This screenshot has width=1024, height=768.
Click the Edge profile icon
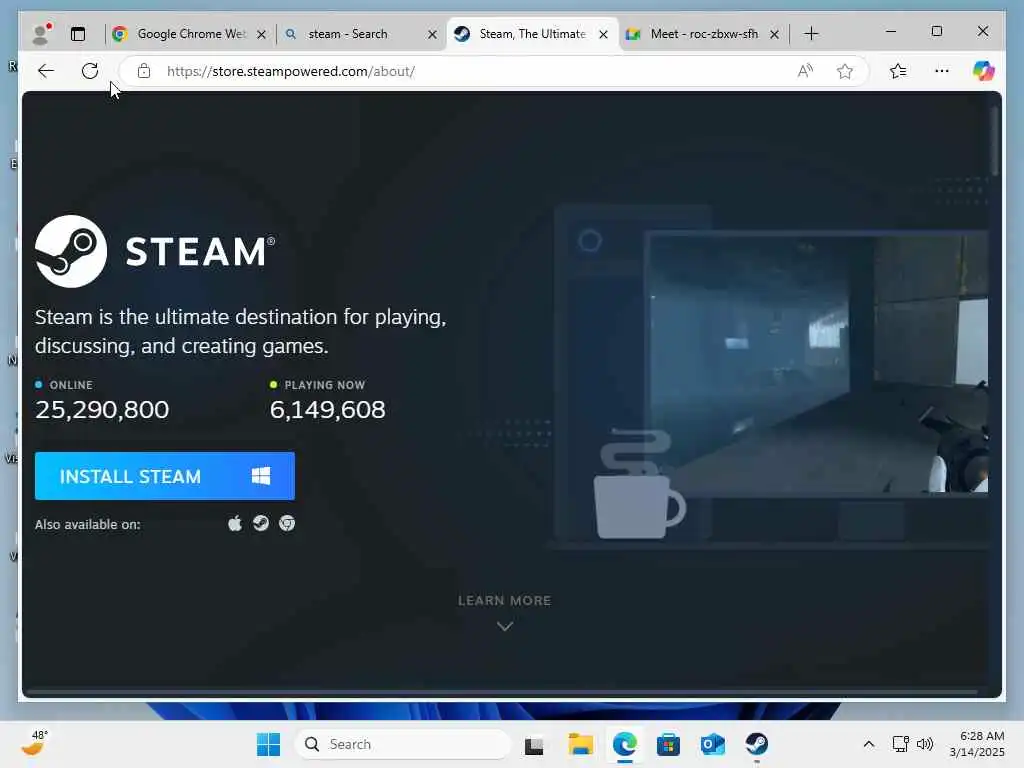(x=41, y=34)
